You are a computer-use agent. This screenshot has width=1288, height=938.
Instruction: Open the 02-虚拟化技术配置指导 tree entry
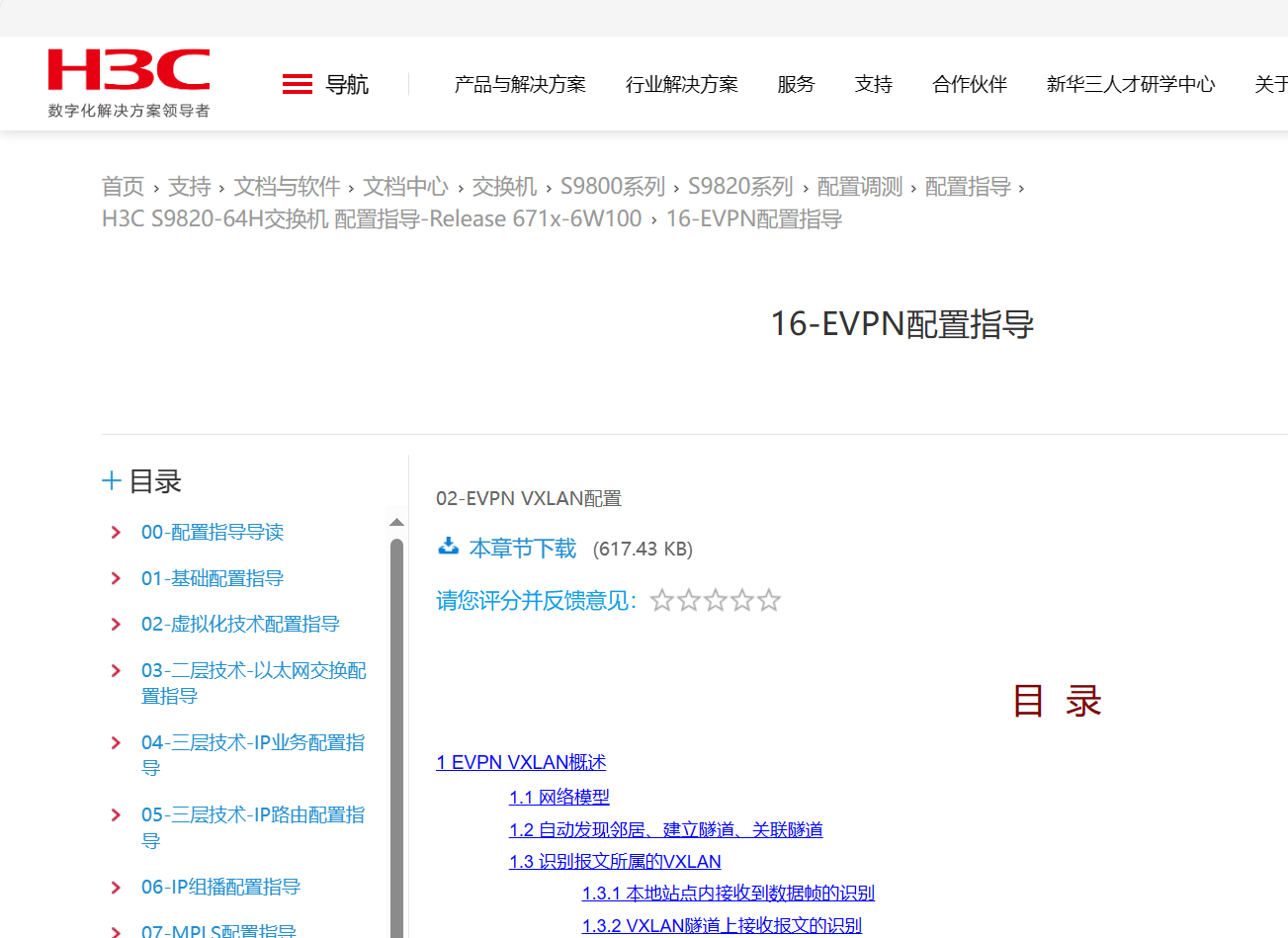(240, 625)
